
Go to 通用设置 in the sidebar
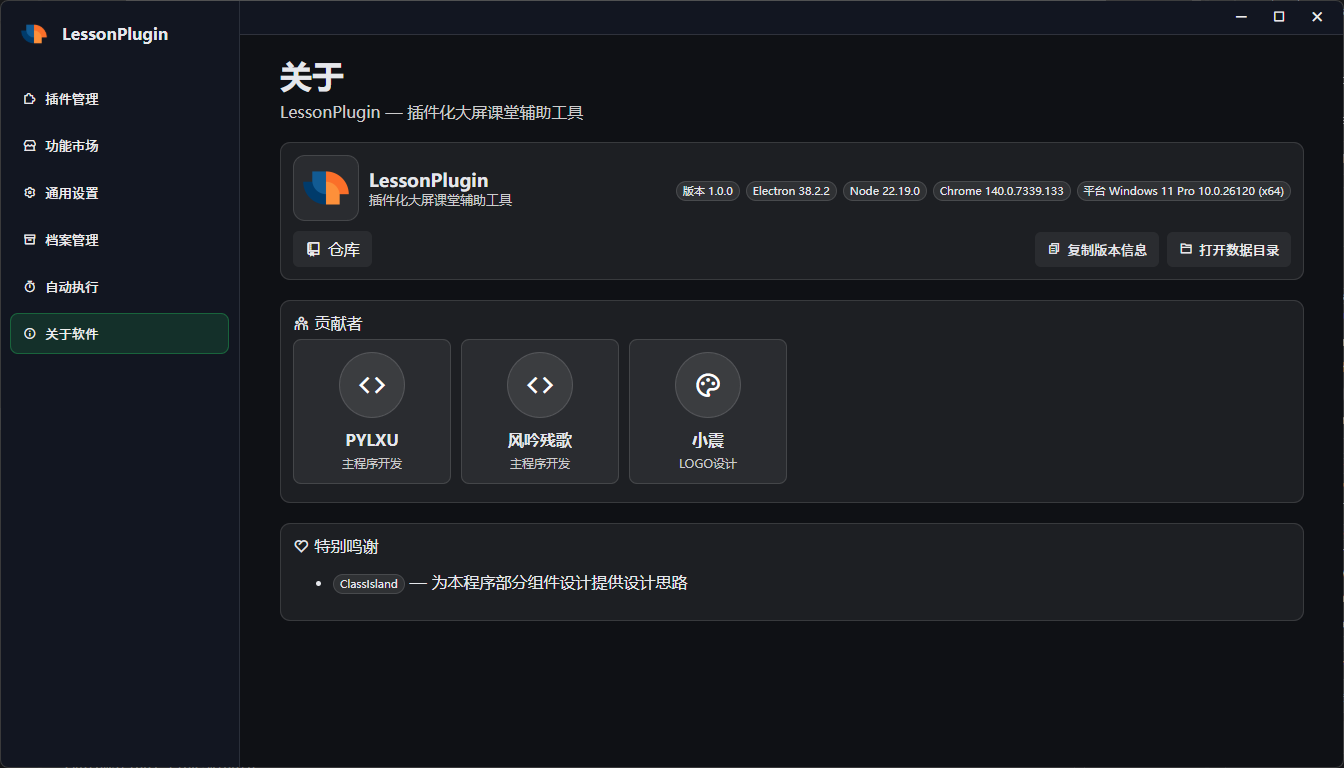[71, 193]
